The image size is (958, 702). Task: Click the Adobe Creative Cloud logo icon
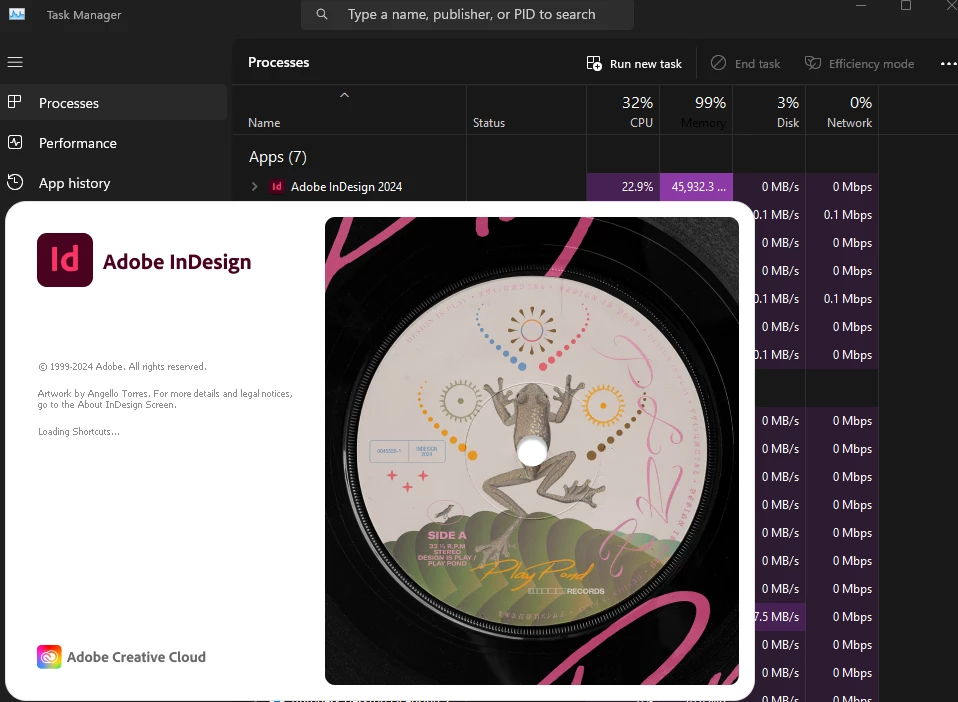tap(49, 657)
